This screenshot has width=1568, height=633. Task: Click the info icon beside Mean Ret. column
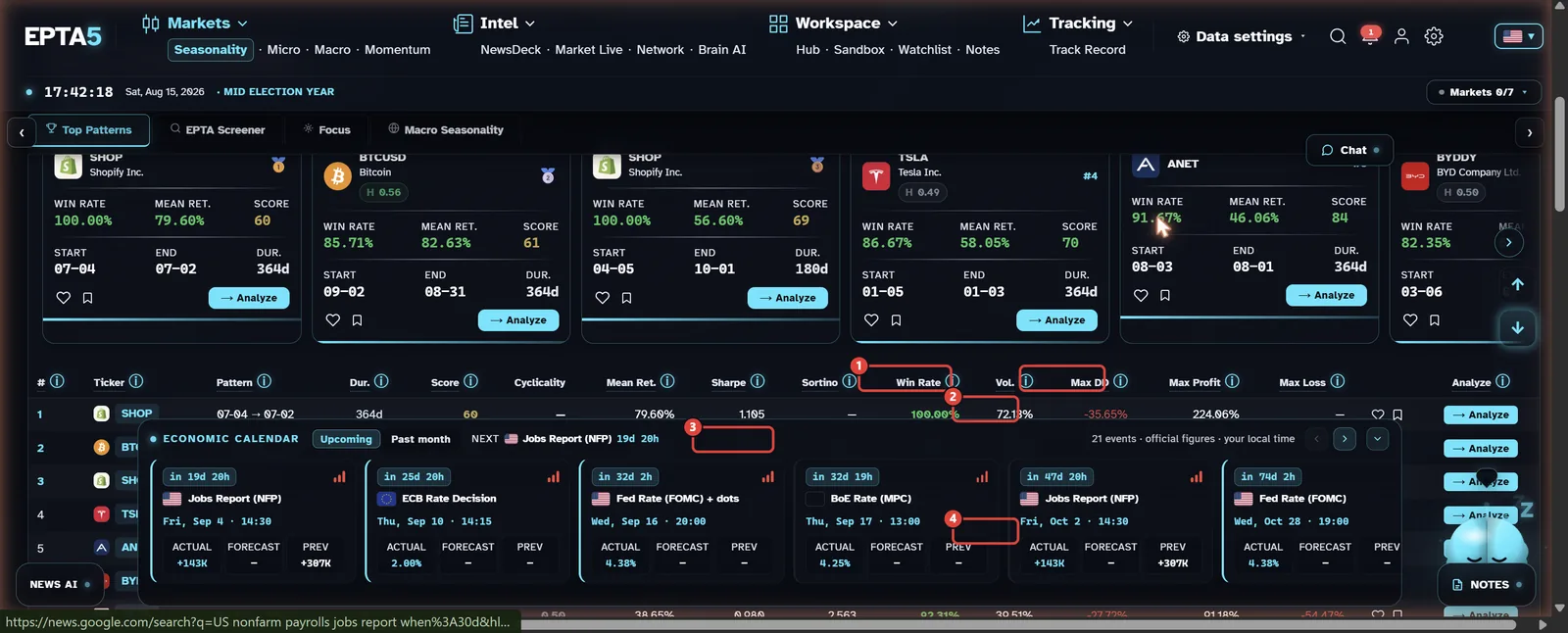click(667, 381)
